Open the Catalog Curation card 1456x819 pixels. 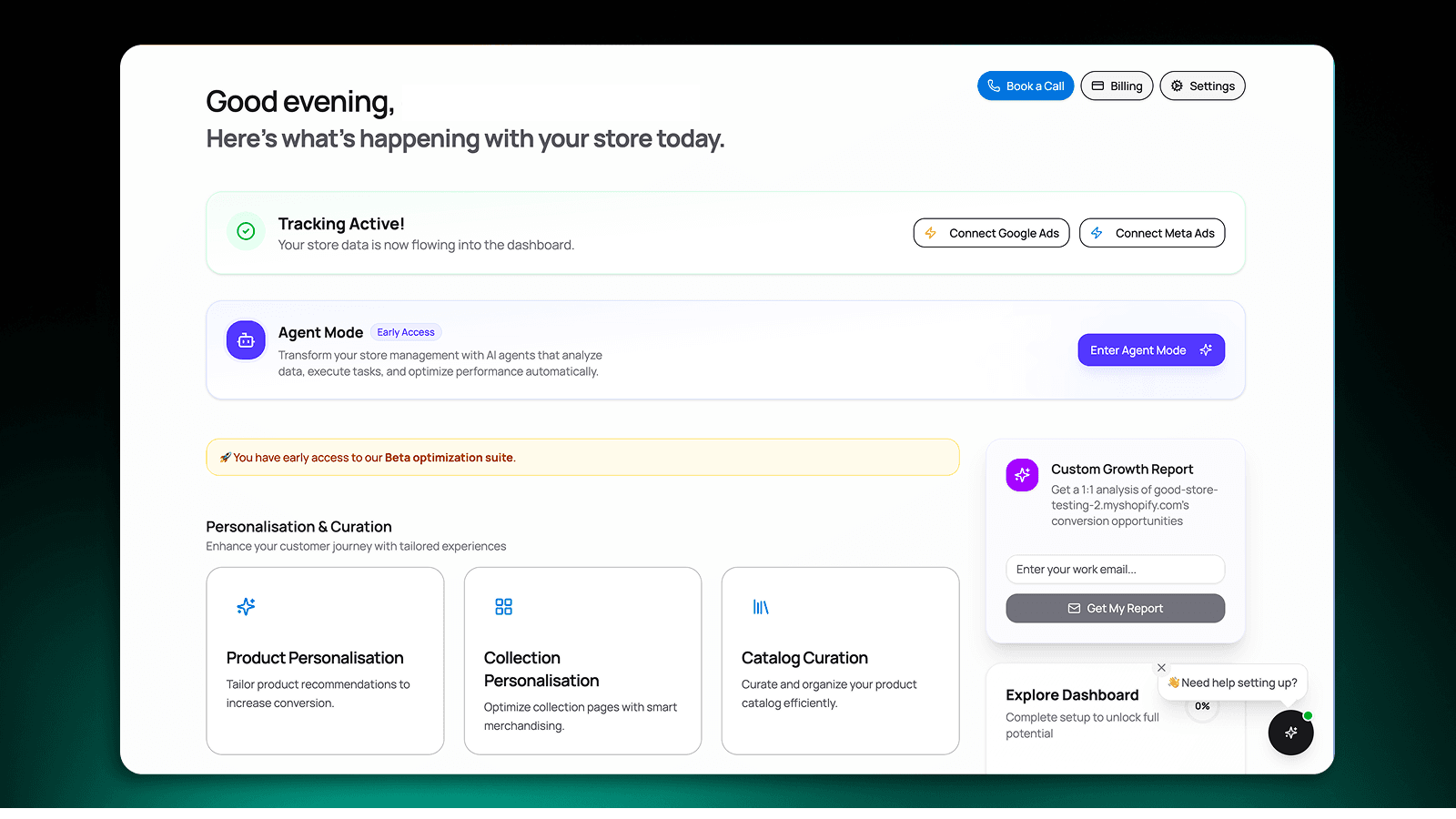pyautogui.click(x=839, y=661)
